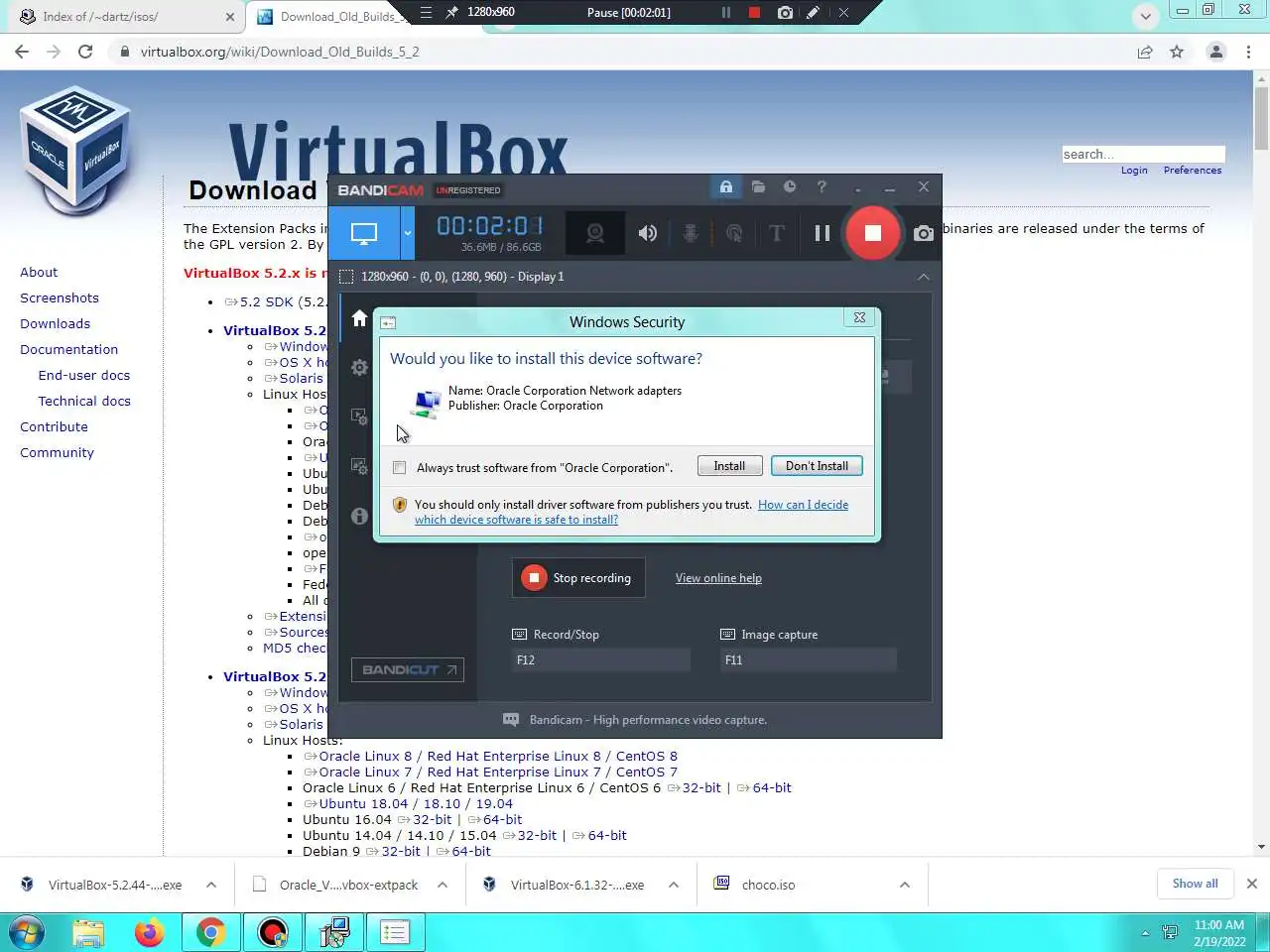Click the Image capture hotkey F11 field
The width and height of the screenshot is (1270, 952).
pos(809,660)
